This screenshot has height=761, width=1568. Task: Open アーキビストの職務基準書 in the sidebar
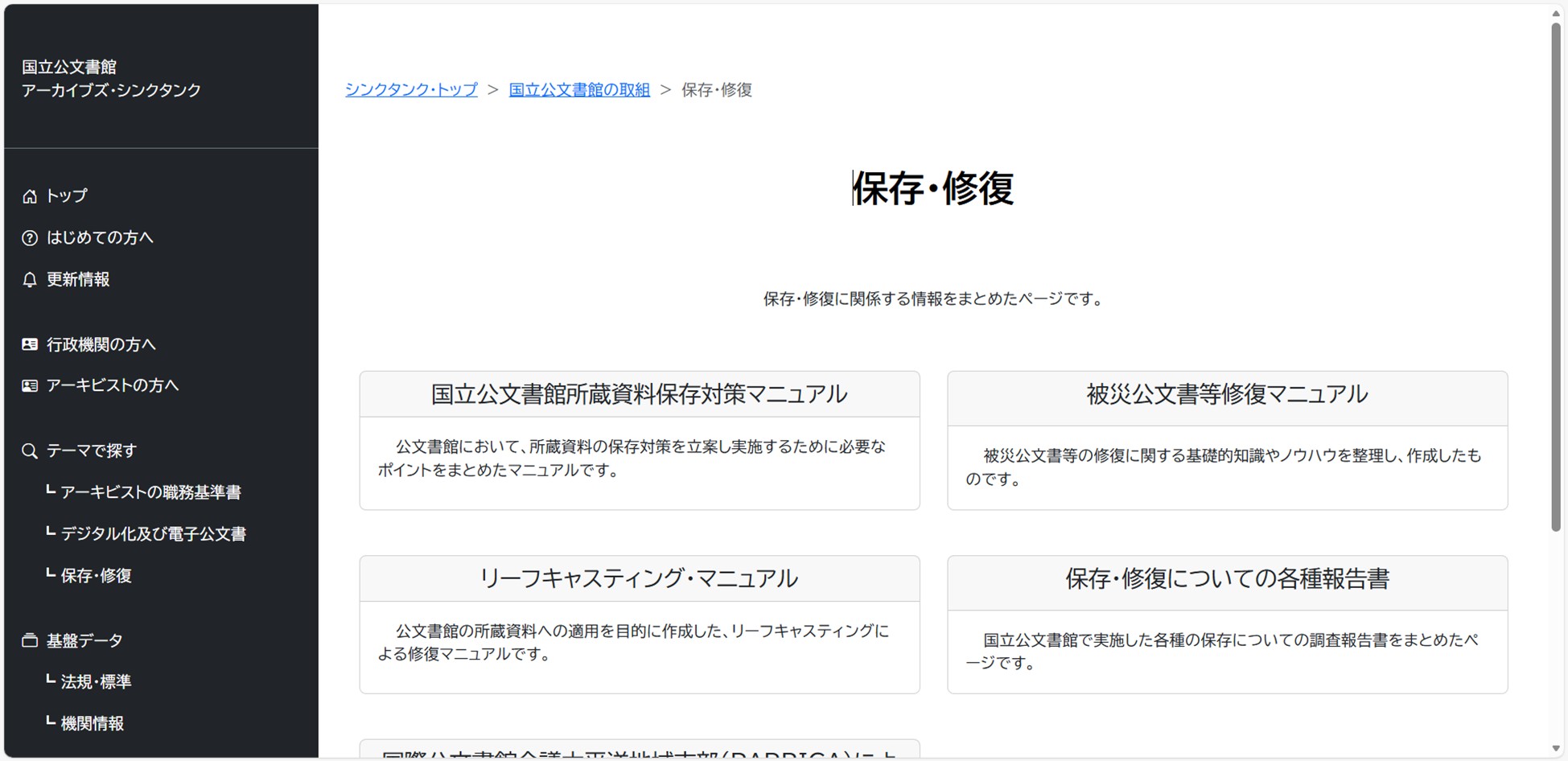tap(150, 492)
